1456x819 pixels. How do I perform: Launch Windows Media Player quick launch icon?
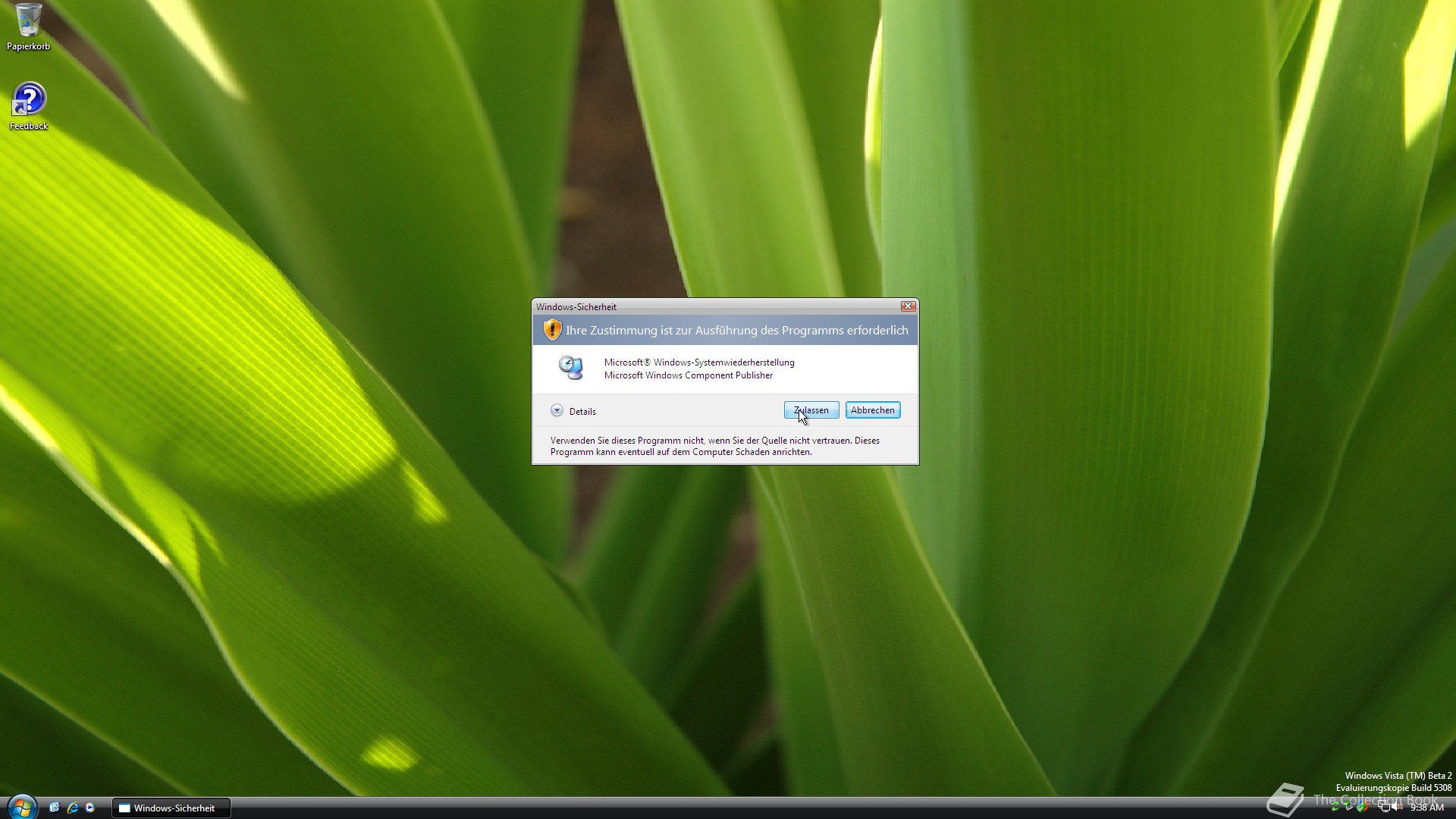click(x=90, y=808)
